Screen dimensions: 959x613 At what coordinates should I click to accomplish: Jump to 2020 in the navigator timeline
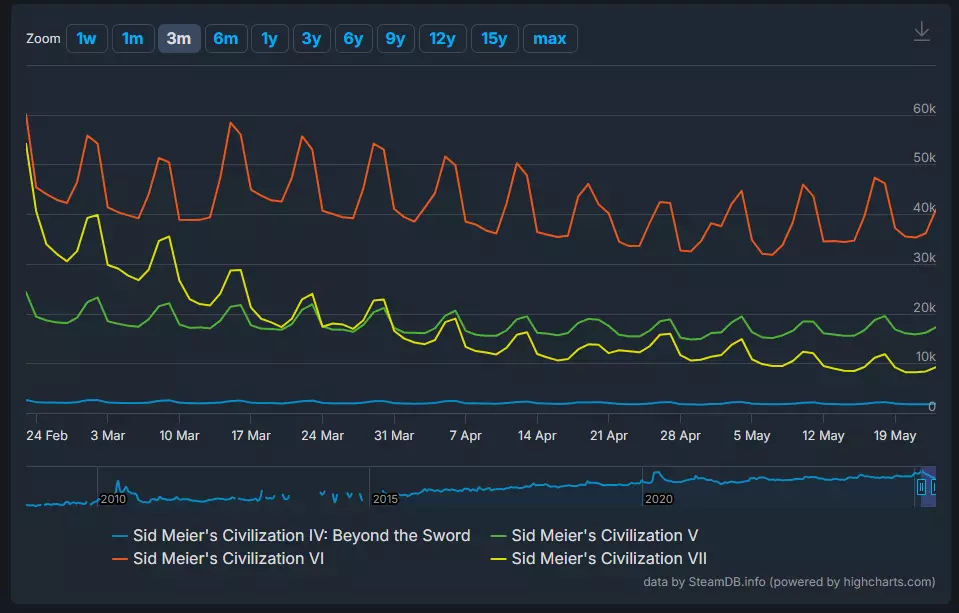659,499
